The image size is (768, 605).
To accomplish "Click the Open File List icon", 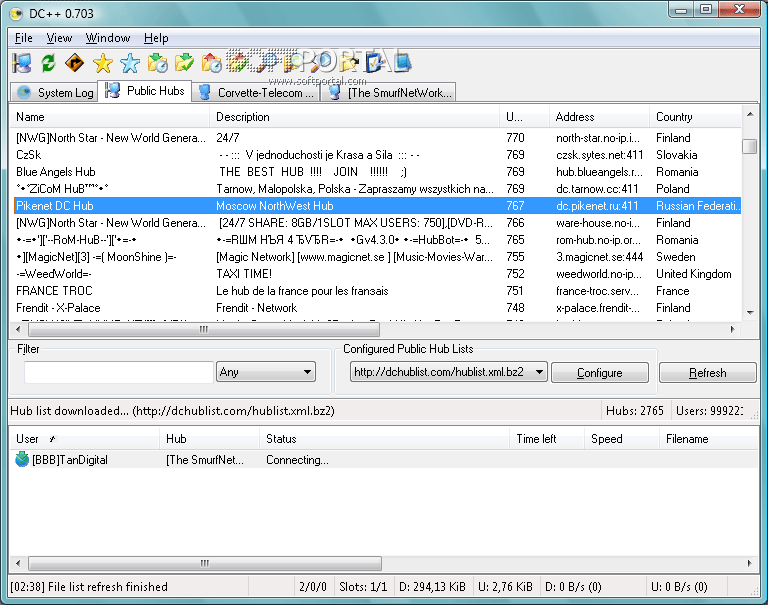I will (x=348, y=63).
